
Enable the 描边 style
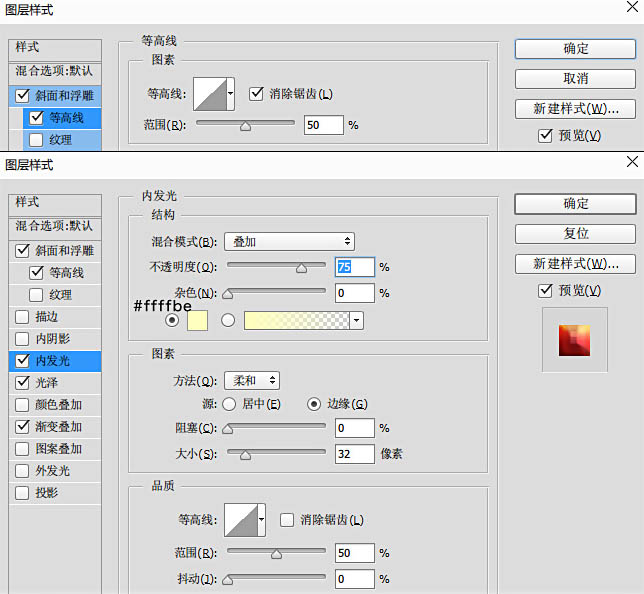click(22, 317)
